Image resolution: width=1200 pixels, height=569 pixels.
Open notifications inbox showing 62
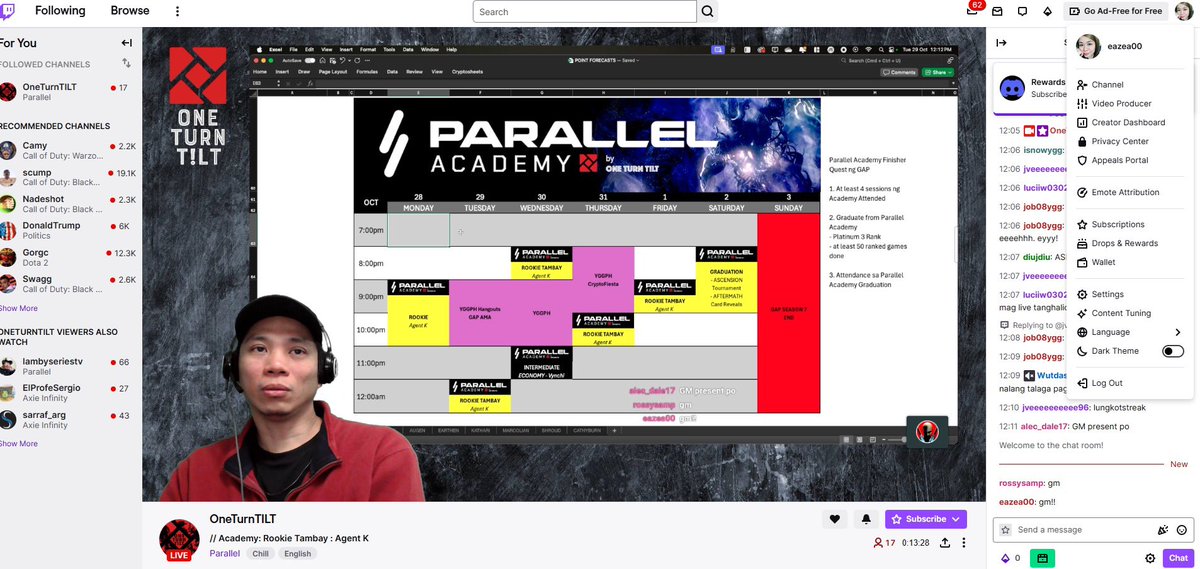click(x=973, y=11)
